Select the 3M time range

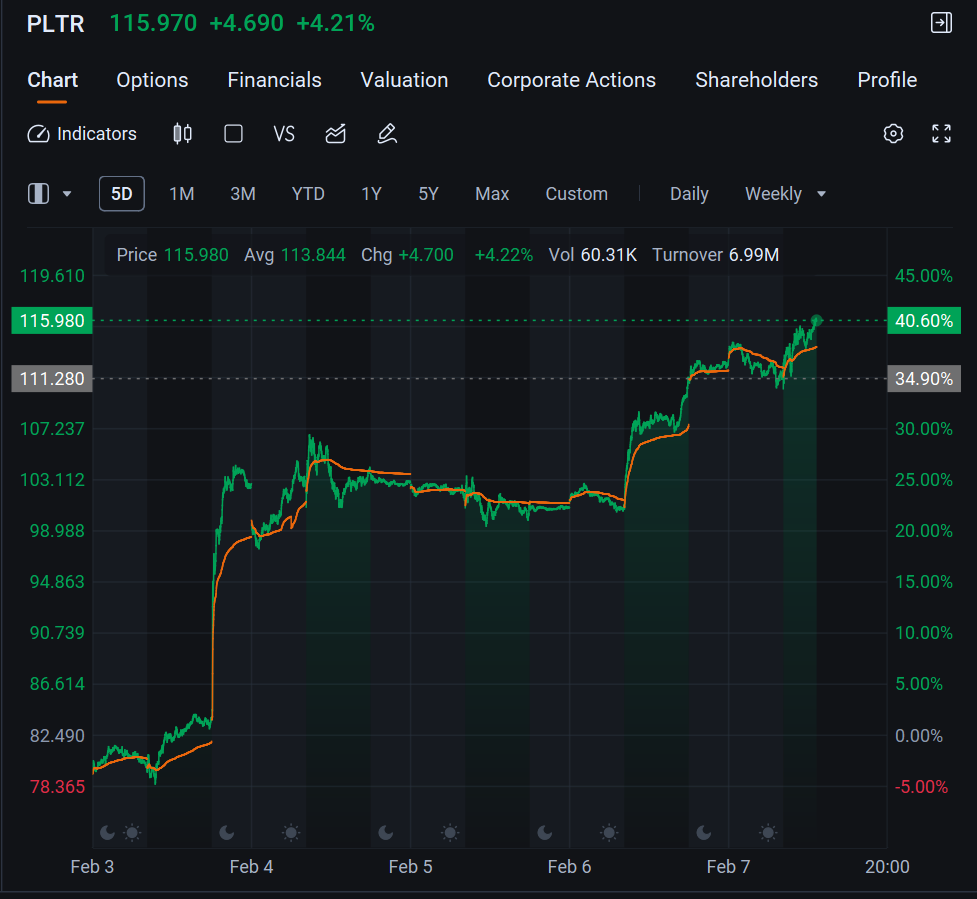(243, 194)
